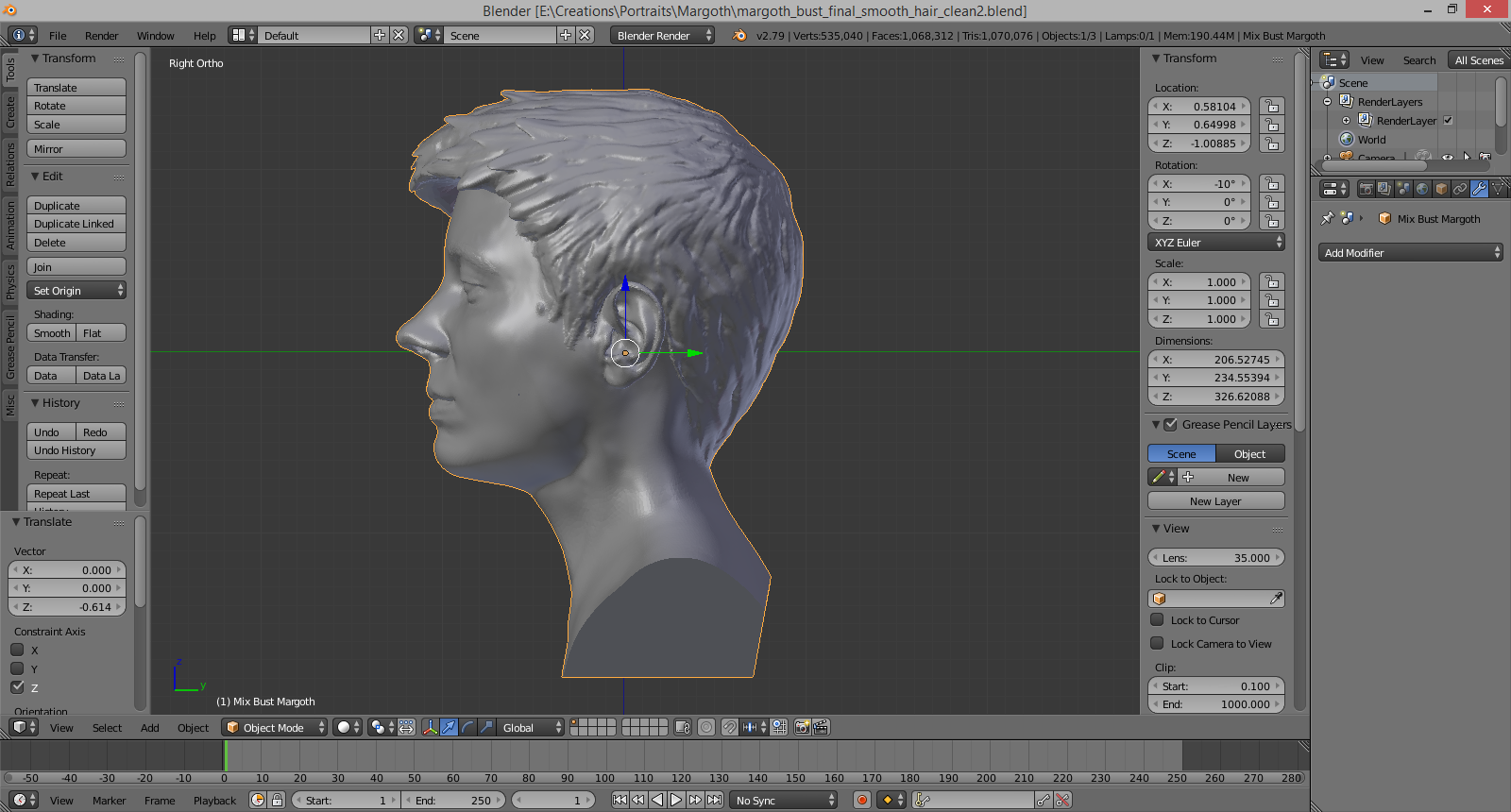The image size is (1511, 812).
Task: Uncheck the Z constraint axis checkbox
Action: click(17, 686)
